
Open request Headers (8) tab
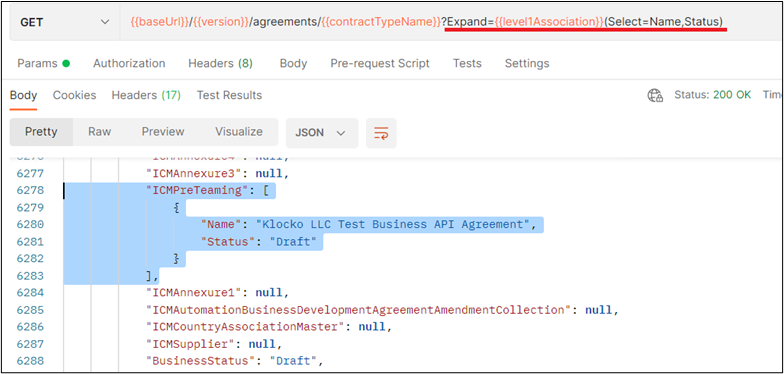point(220,64)
